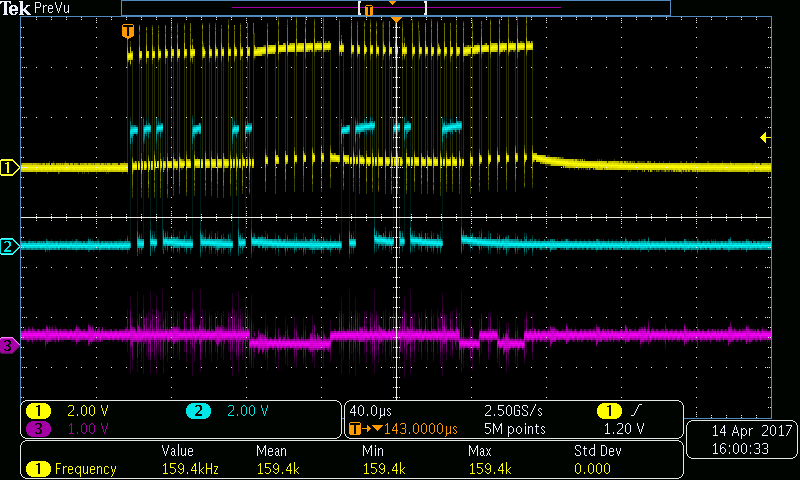Click channel 2 badge in scale readout

tap(198, 411)
